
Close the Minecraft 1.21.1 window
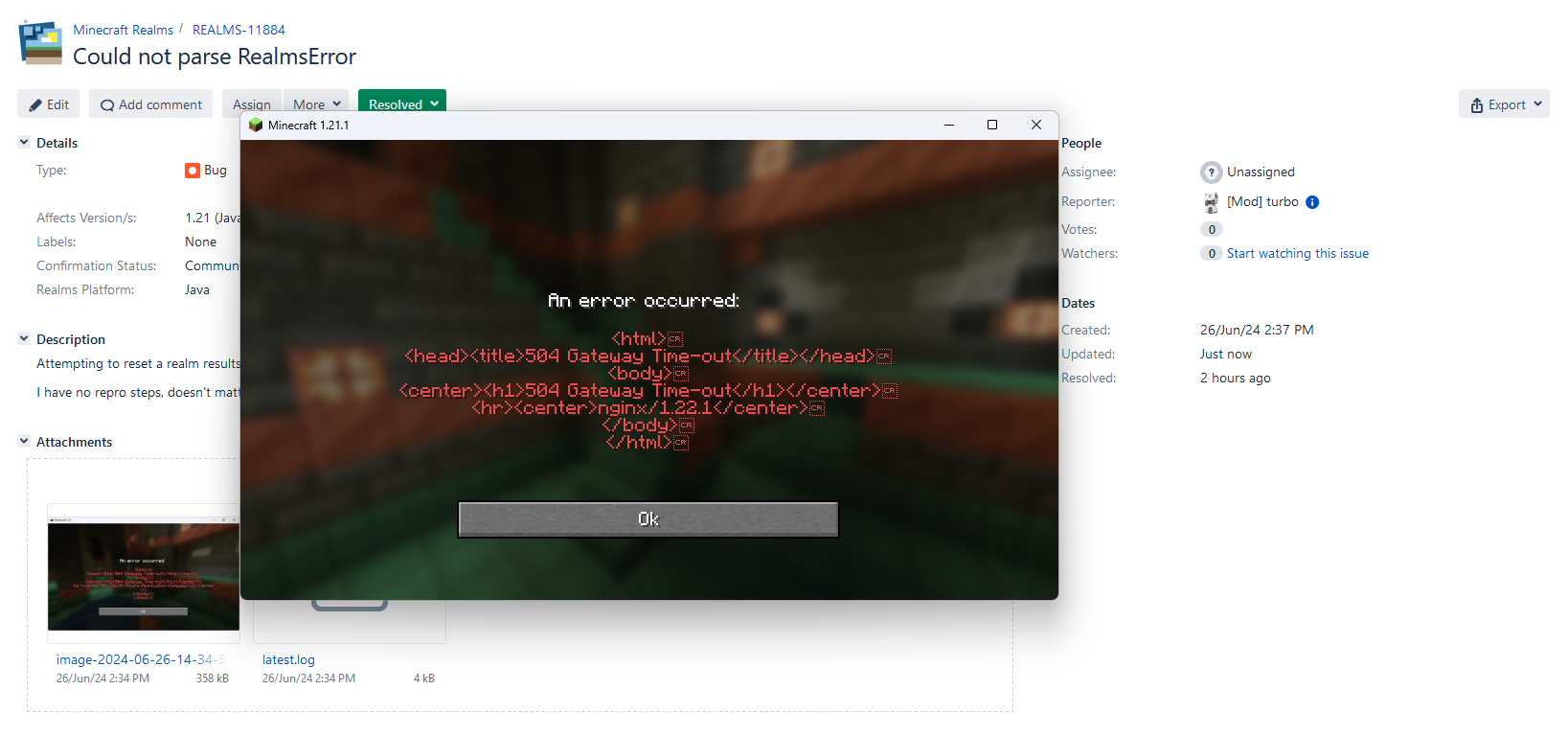pos(1036,126)
